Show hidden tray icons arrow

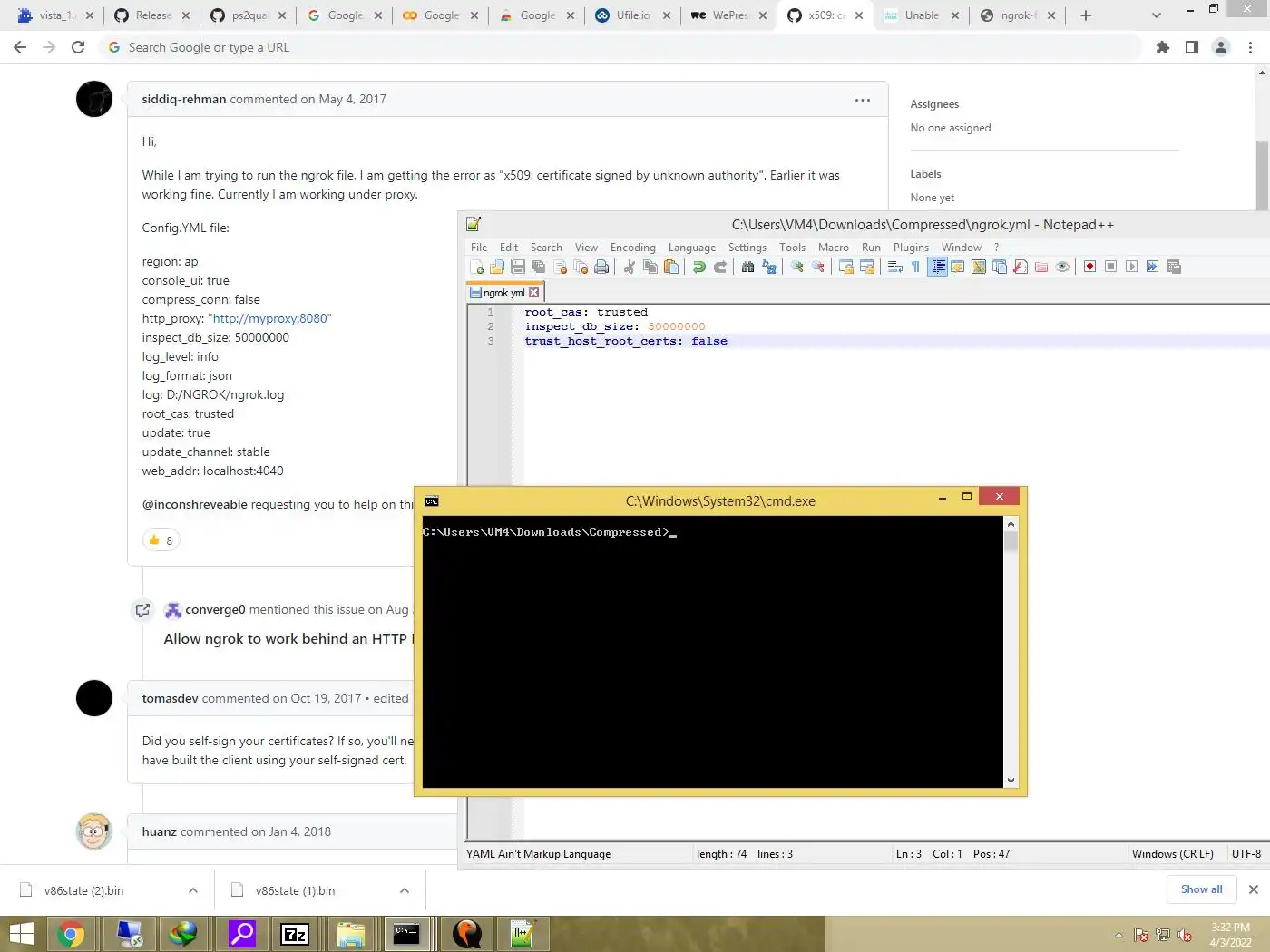(1119, 935)
